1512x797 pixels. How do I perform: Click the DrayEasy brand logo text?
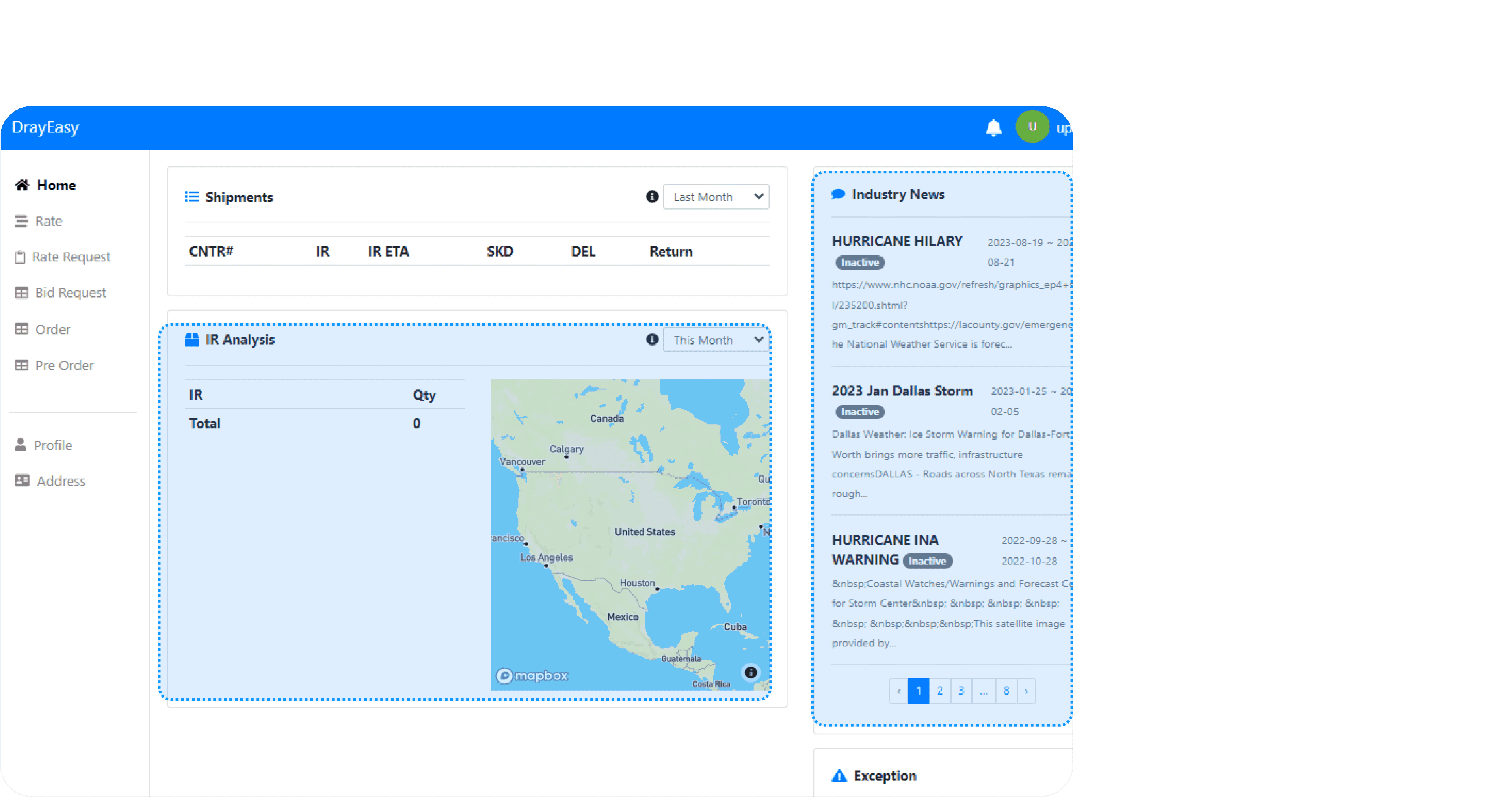45,127
